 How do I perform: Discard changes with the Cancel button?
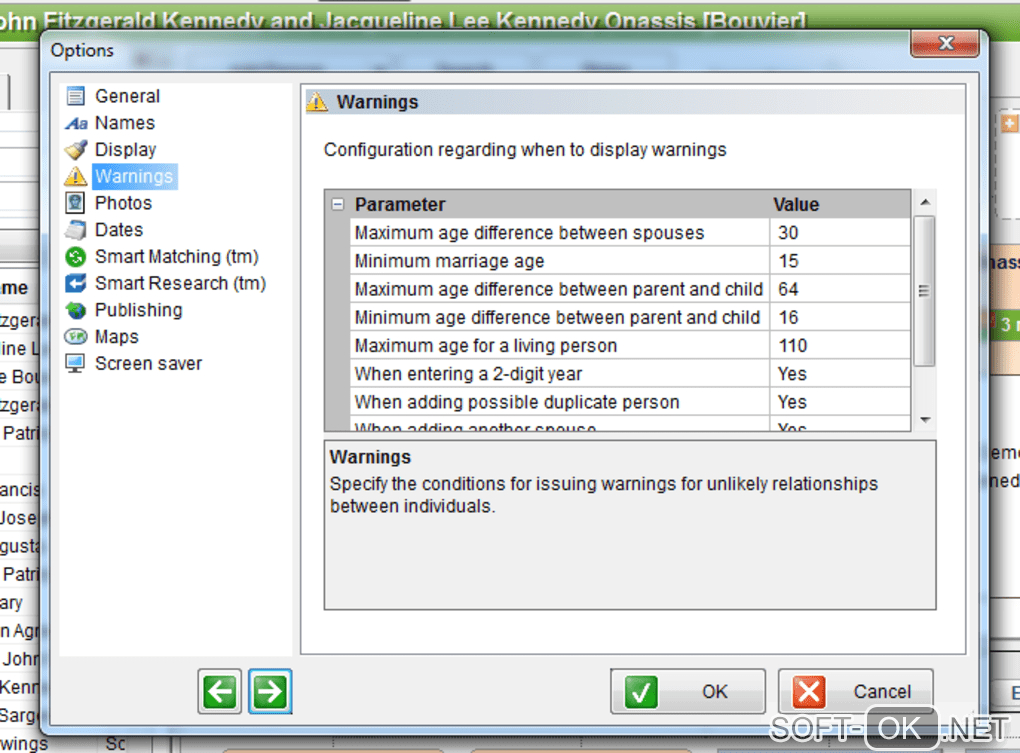pos(855,691)
